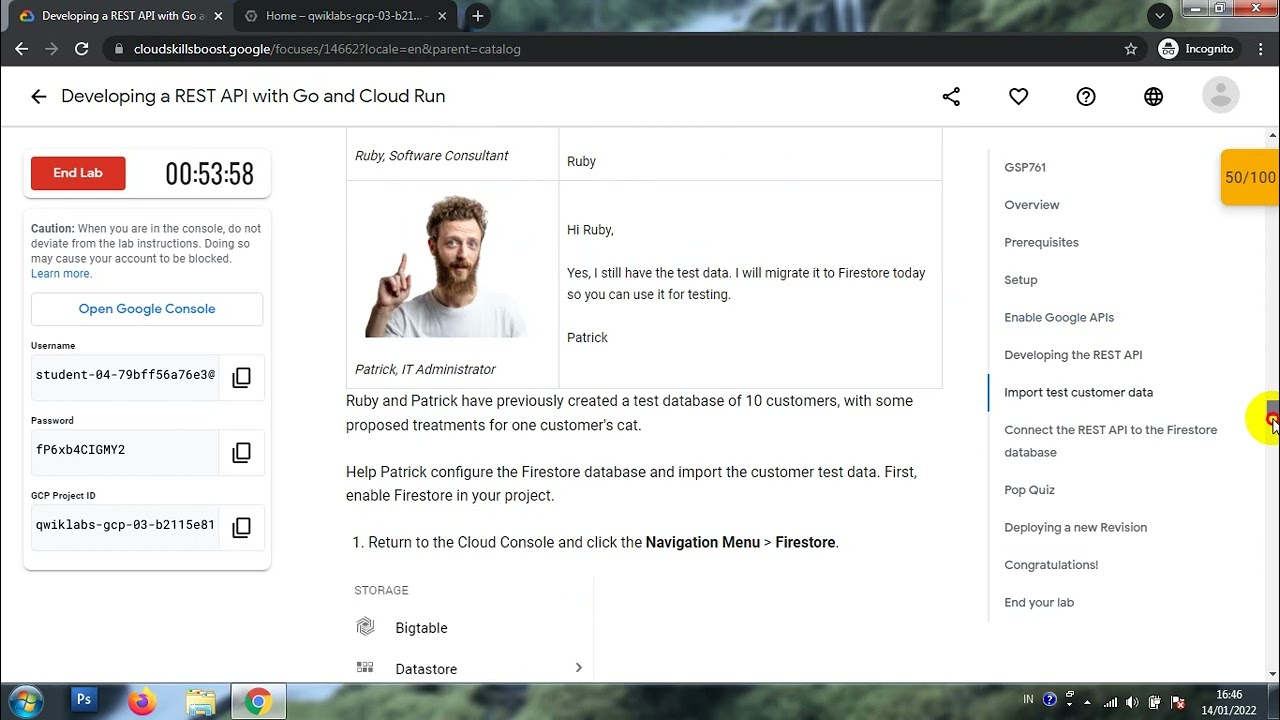Click the power plug tray icon
Image resolution: width=1280 pixels, height=720 pixels.
(1154, 702)
